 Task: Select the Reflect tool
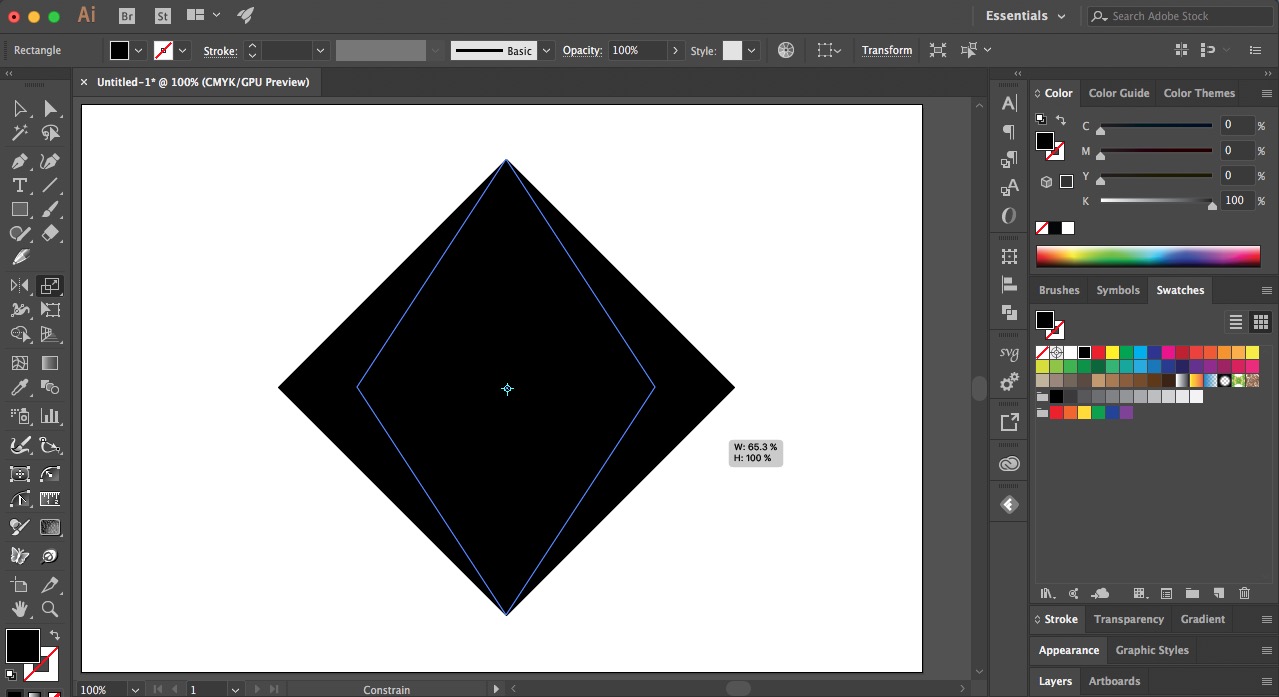19,286
